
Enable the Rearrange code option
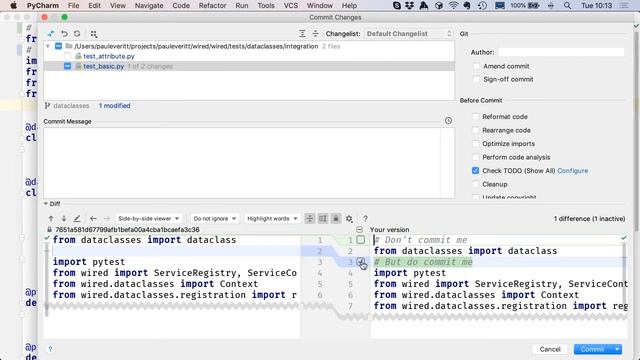(476, 130)
